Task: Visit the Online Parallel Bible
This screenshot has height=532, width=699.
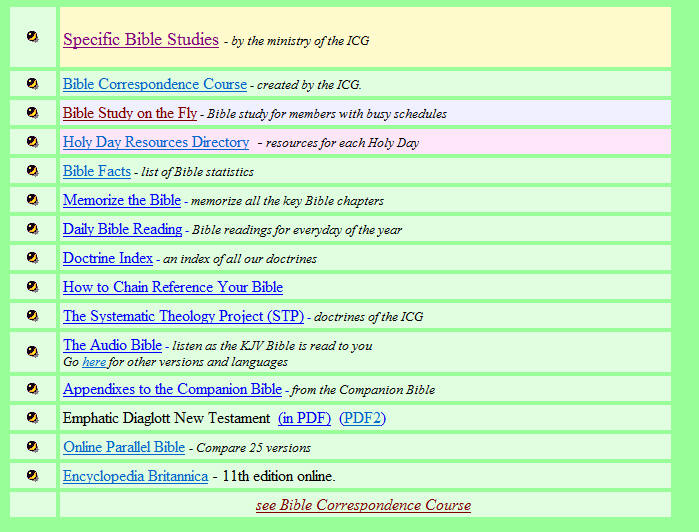Action: (124, 447)
